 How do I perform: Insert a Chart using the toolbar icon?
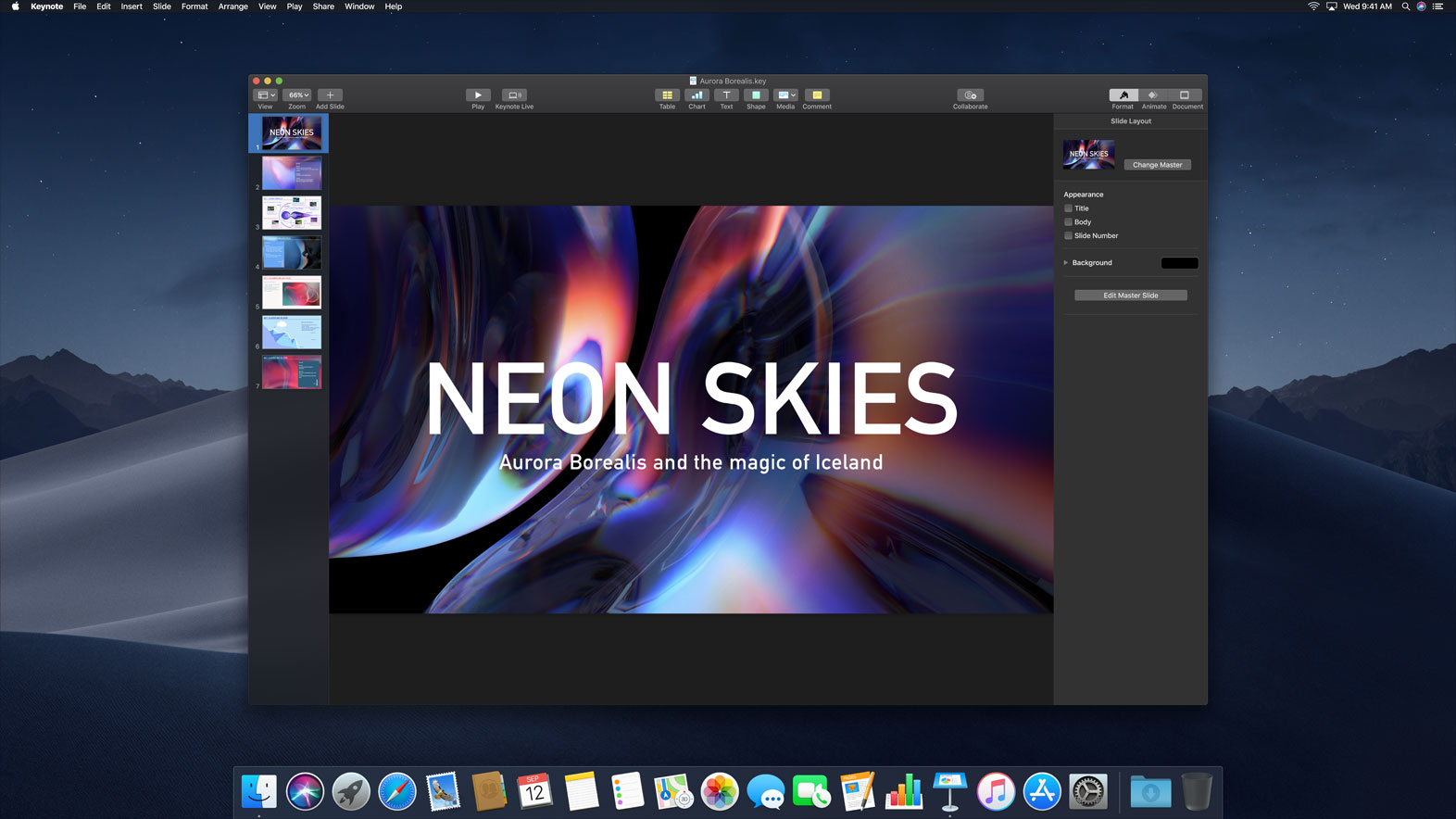(697, 95)
